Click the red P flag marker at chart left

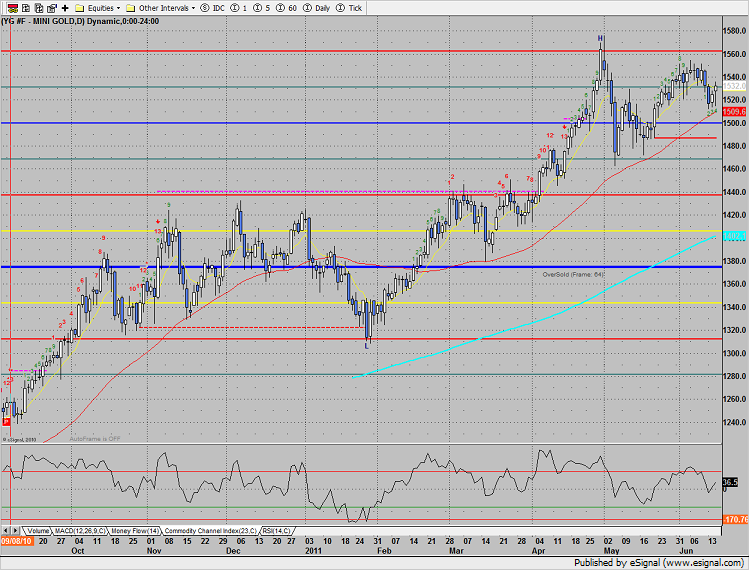point(6,422)
